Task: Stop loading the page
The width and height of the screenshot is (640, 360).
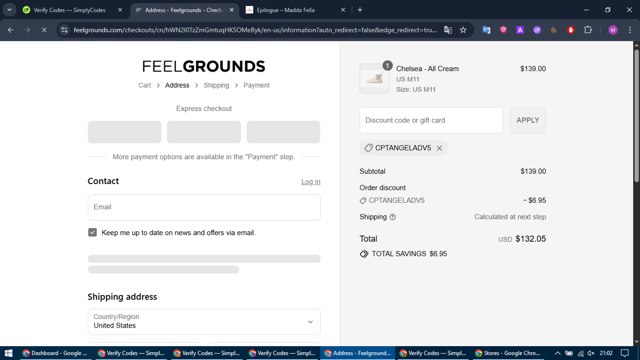Action: pyautogui.click(x=44, y=30)
